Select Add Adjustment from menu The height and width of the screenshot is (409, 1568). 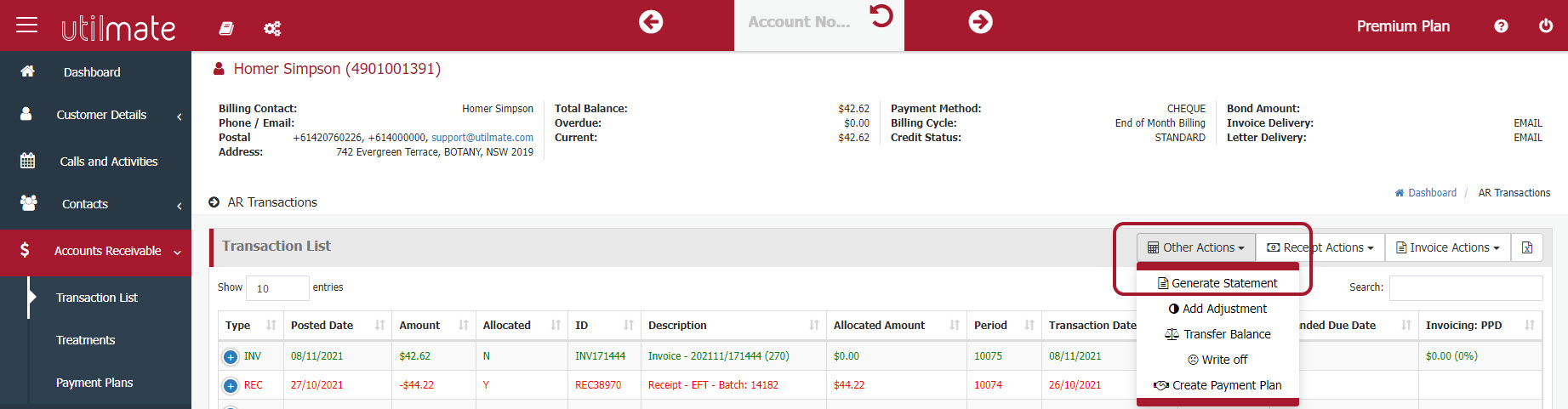[1217, 309]
